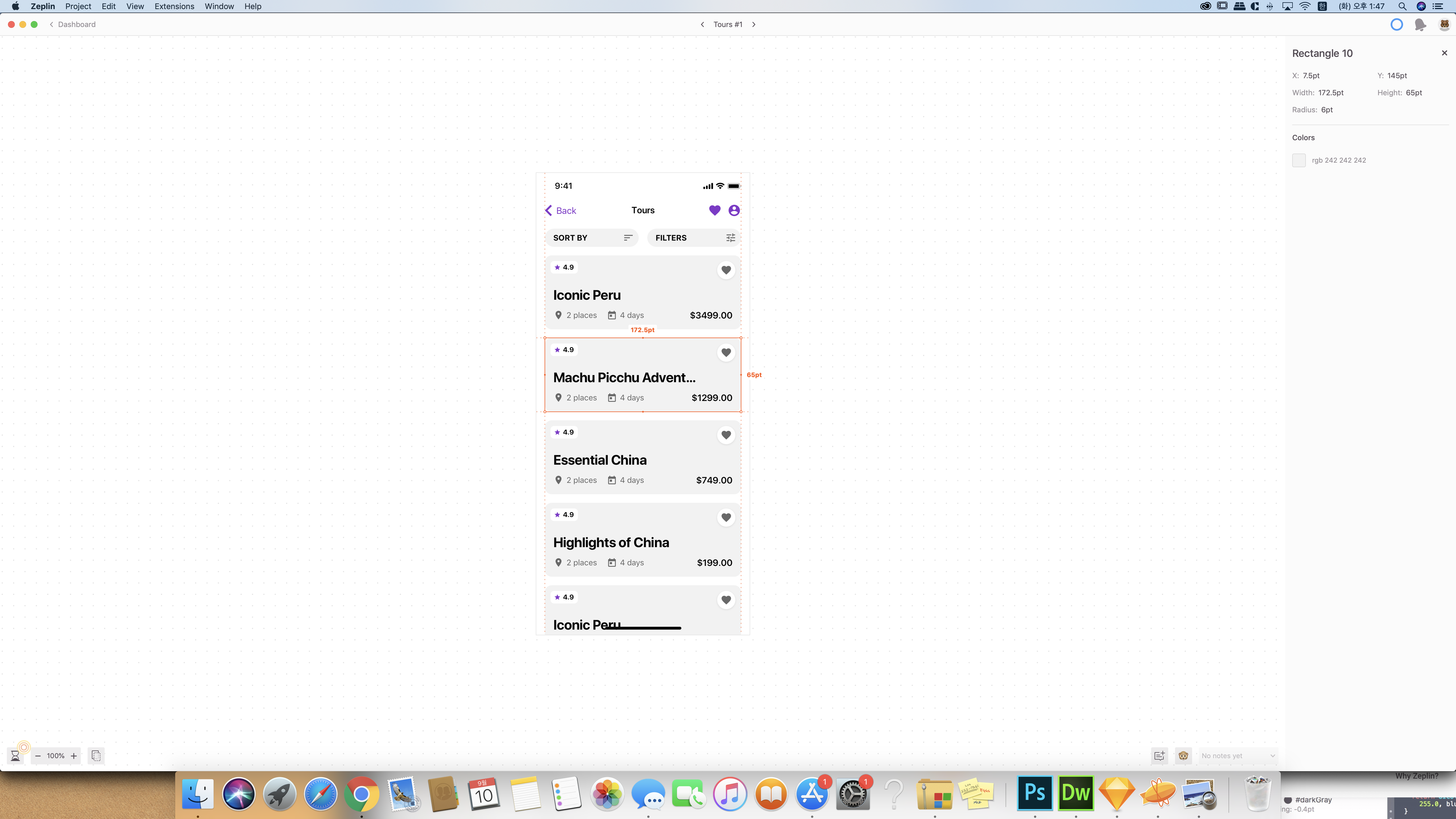Click the add note icon

tap(1159, 756)
